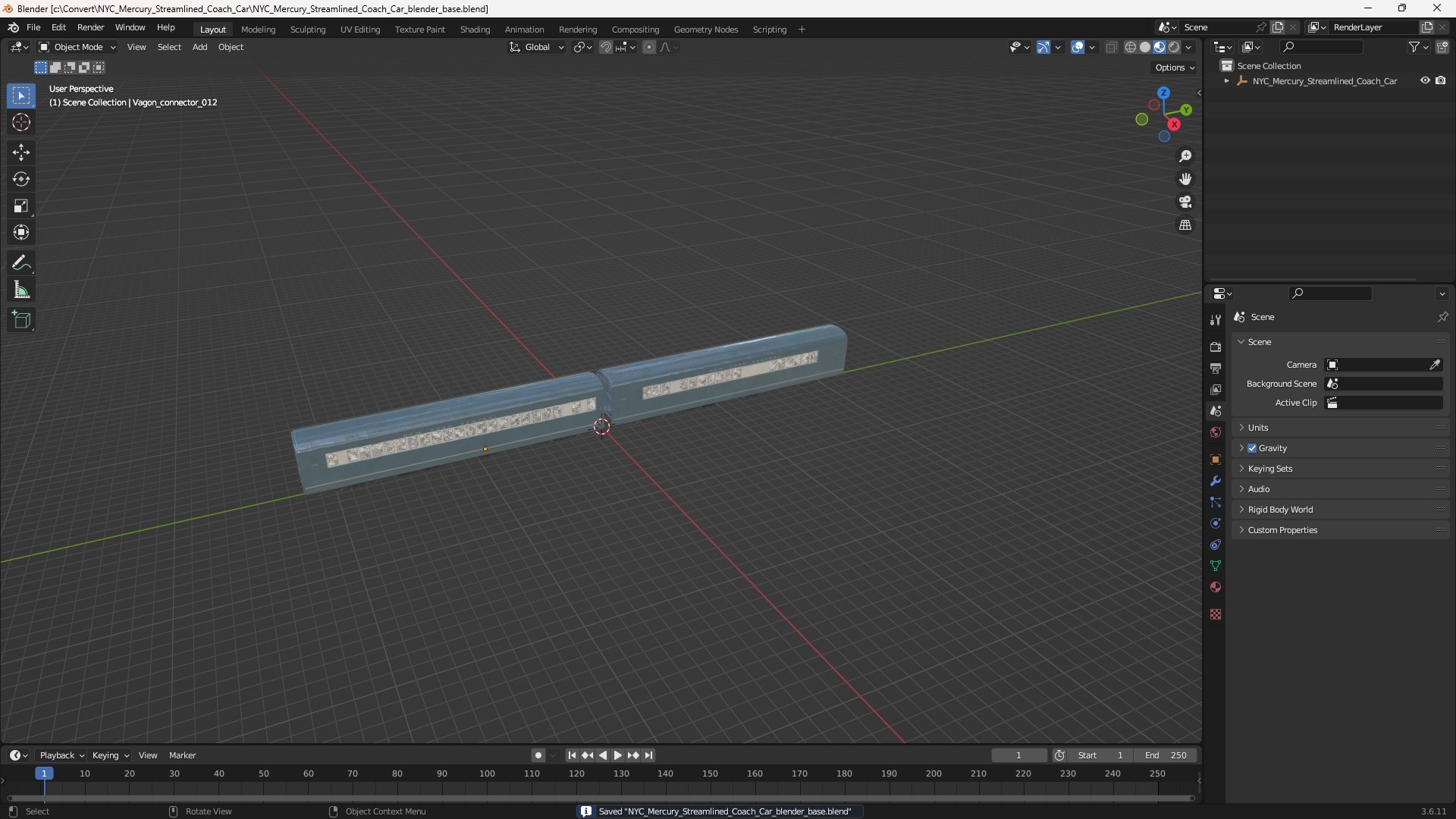Open the viewport Add menu
This screenshot has width=1456, height=819.
pos(199,47)
